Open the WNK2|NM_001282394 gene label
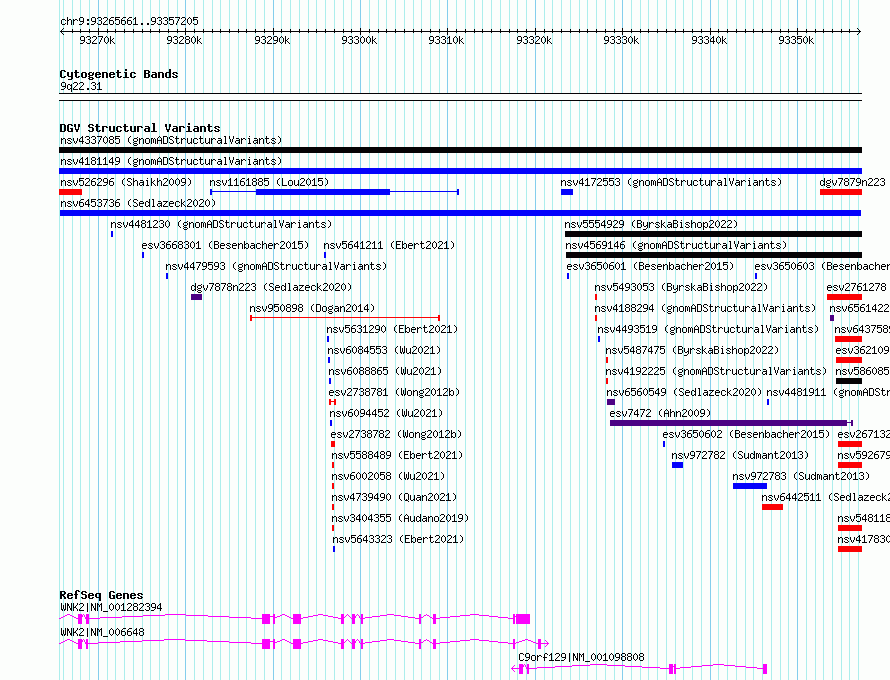The height and width of the screenshot is (680, 890). pyautogui.click(x=111, y=607)
